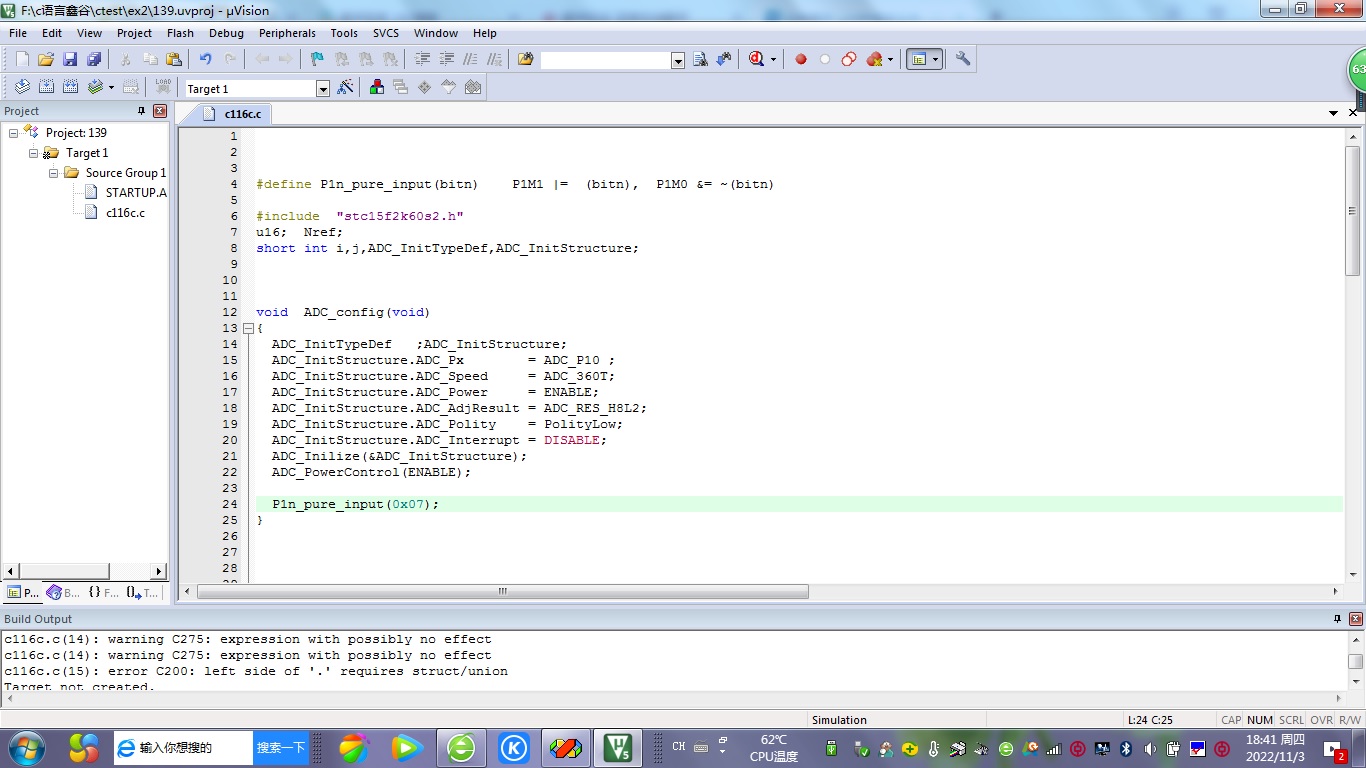Close the Build Output panel
The width and height of the screenshot is (1366, 768).
coord(1356,619)
